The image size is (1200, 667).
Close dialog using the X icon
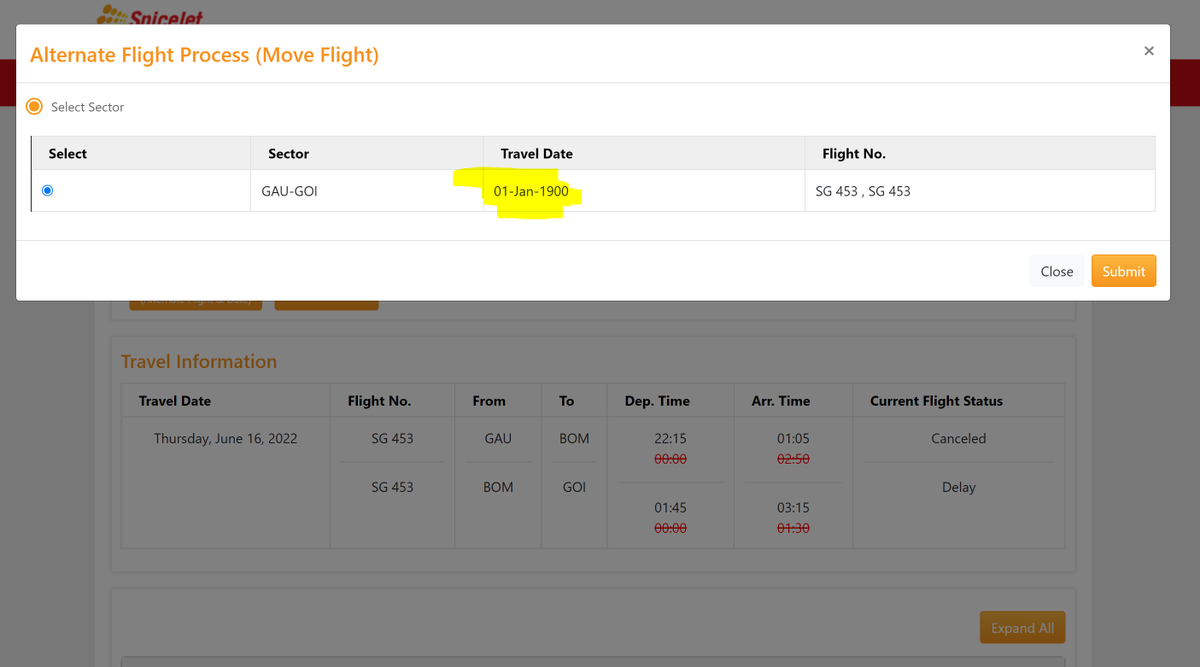1148,51
